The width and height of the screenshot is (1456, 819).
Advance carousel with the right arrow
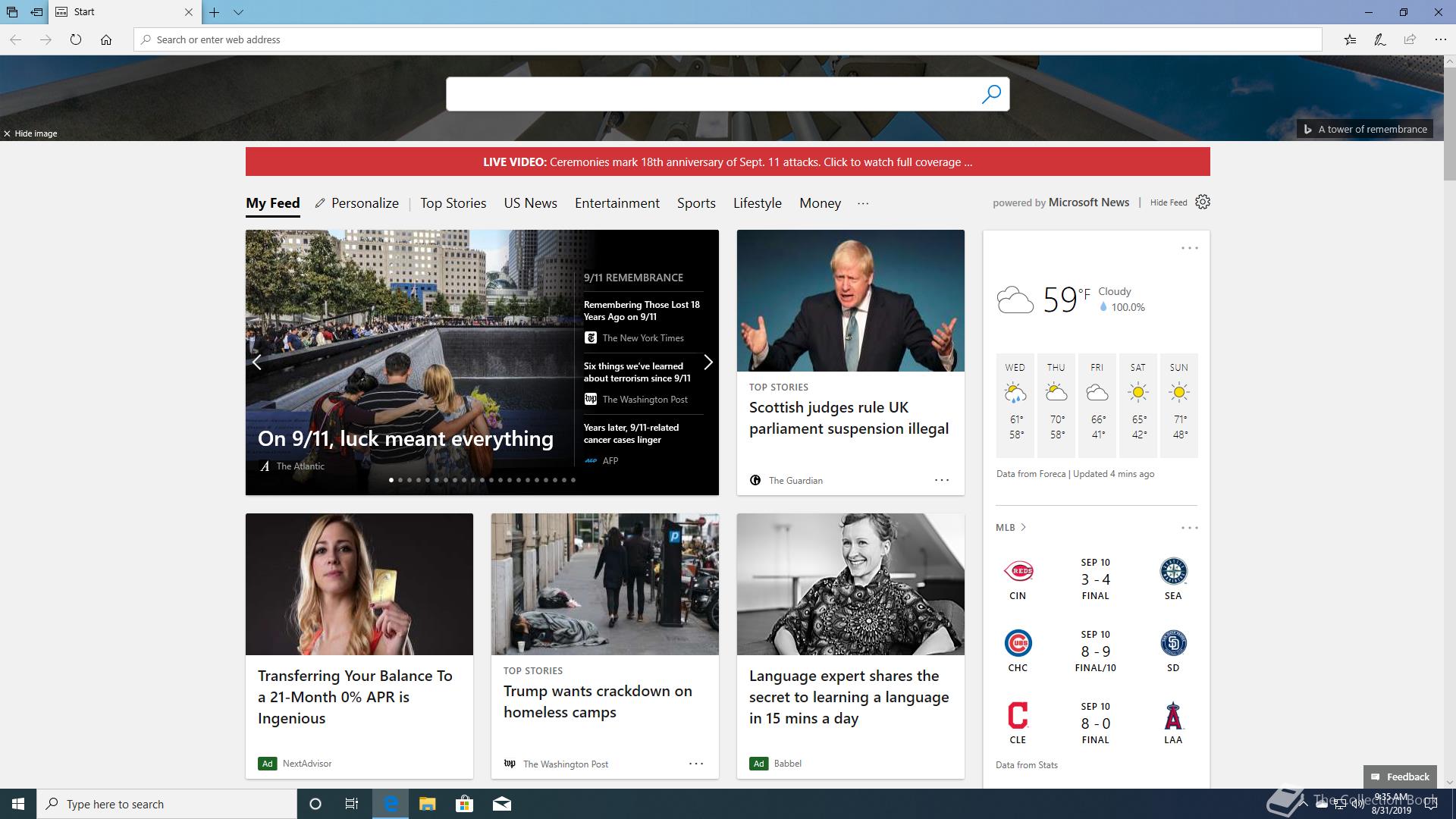click(708, 362)
